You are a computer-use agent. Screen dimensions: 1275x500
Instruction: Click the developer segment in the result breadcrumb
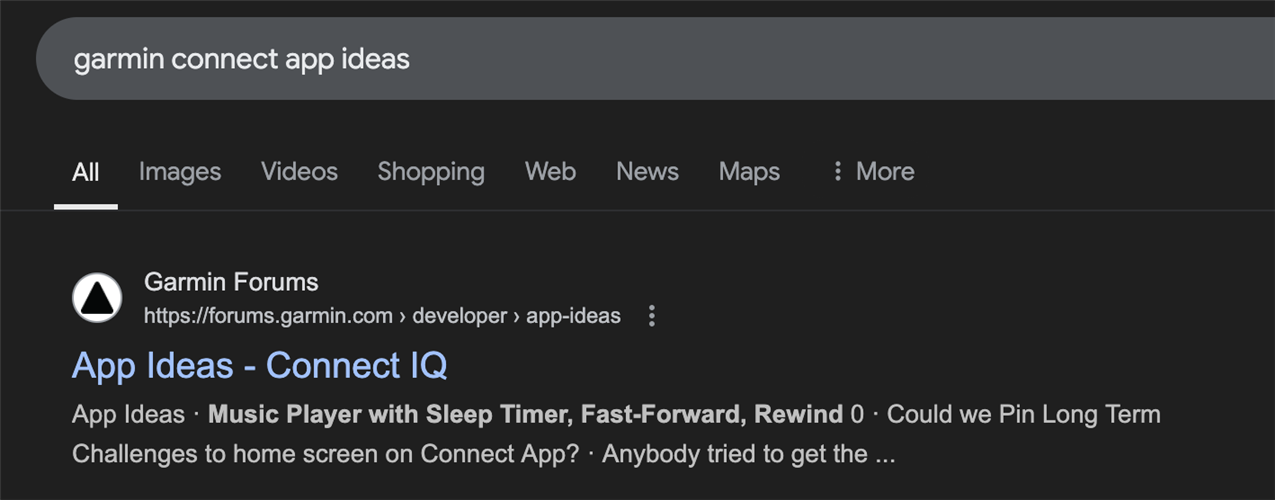pyautogui.click(x=459, y=316)
